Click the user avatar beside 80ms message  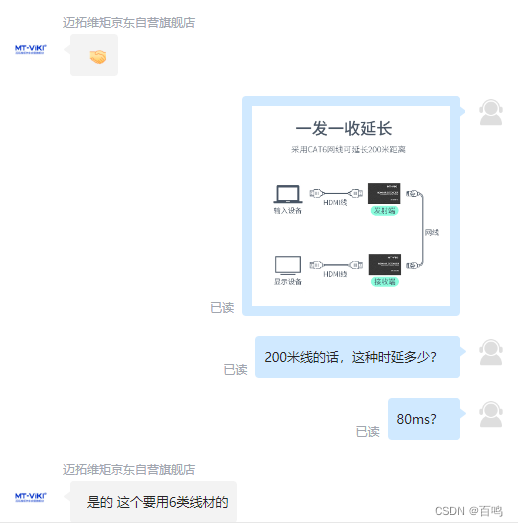[x=491, y=414]
